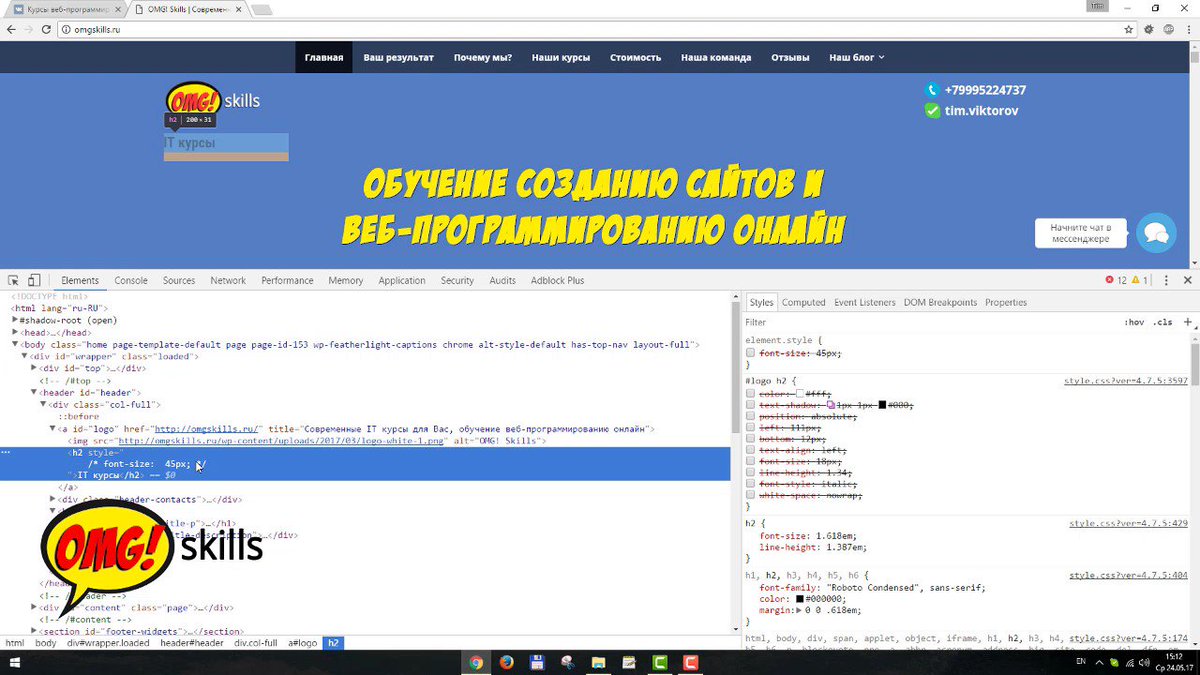Expand the #shadow-root (open) node
Screen dimensions: 1200x675
[x=15, y=320]
